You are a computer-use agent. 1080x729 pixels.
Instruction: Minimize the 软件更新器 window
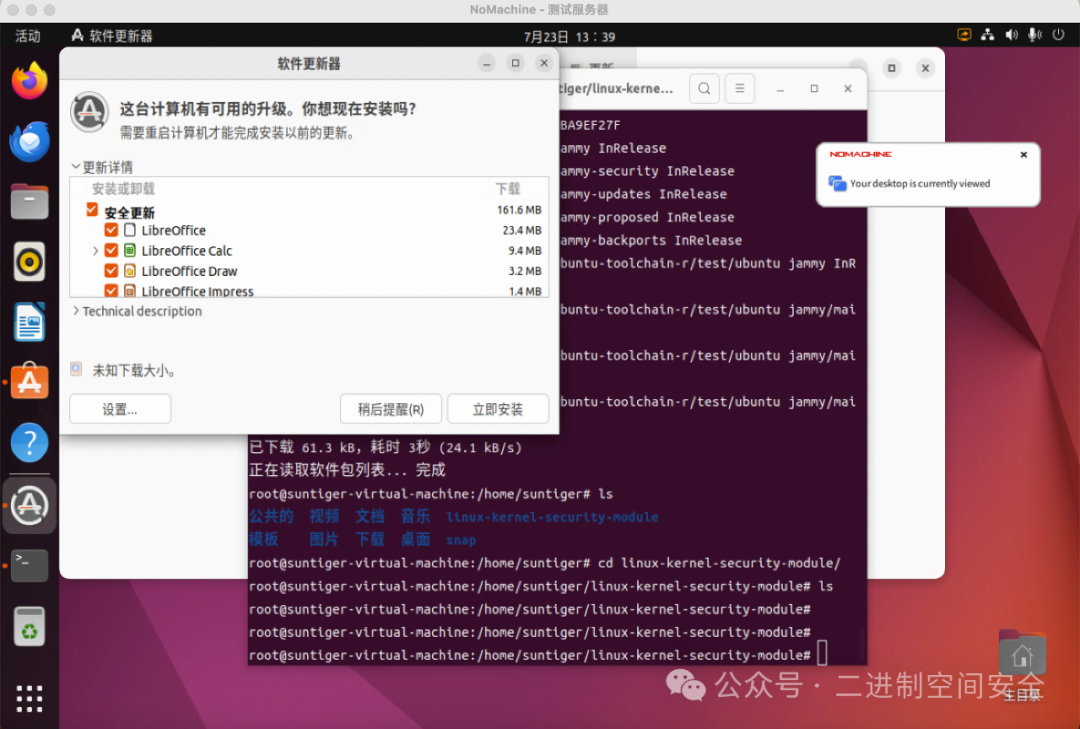pyautogui.click(x=486, y=63)
